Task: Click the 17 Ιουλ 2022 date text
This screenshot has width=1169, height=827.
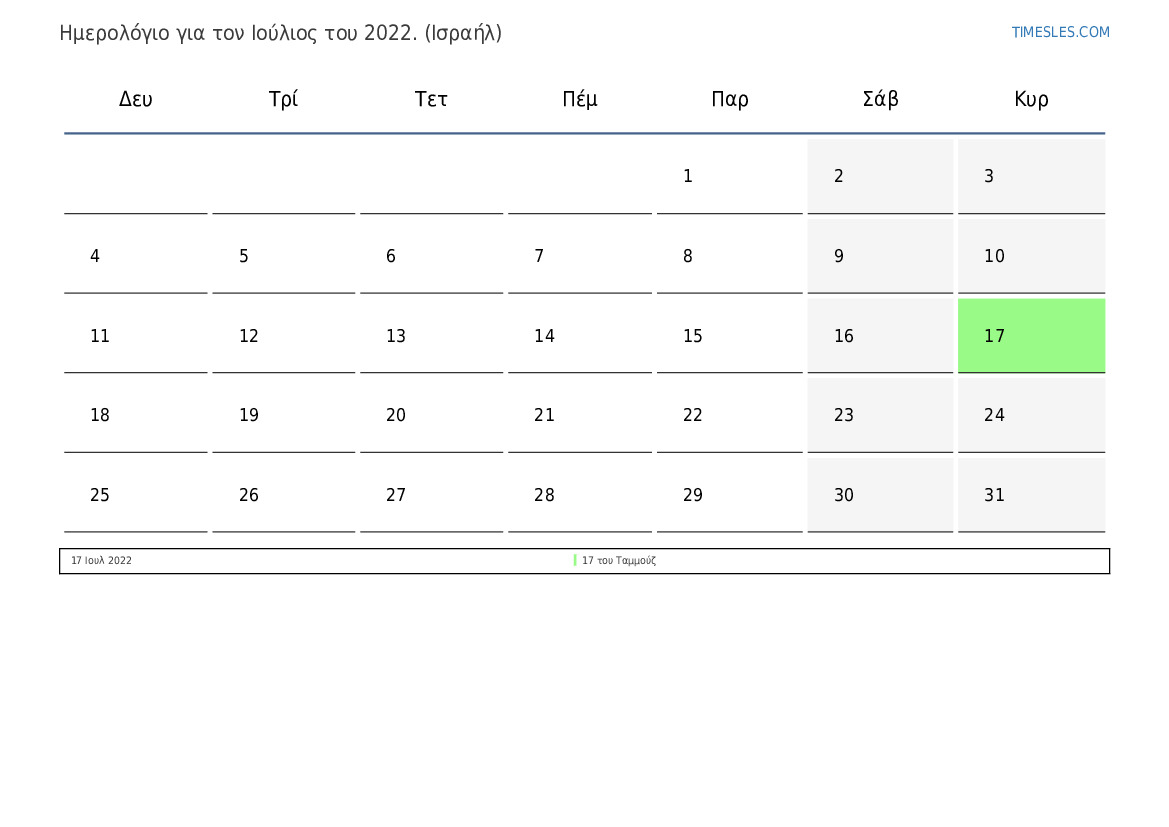Action: [x=101, y=560]
